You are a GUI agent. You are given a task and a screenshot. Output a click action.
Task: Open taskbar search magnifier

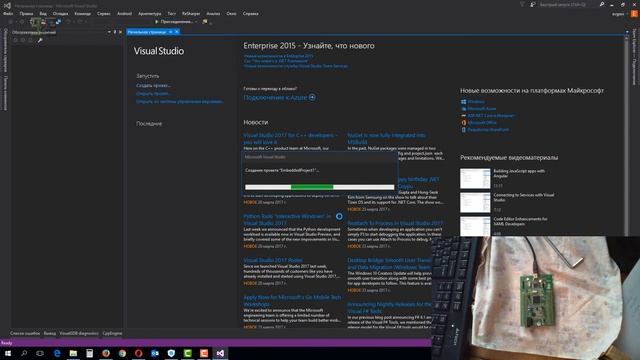click(24, 353)
